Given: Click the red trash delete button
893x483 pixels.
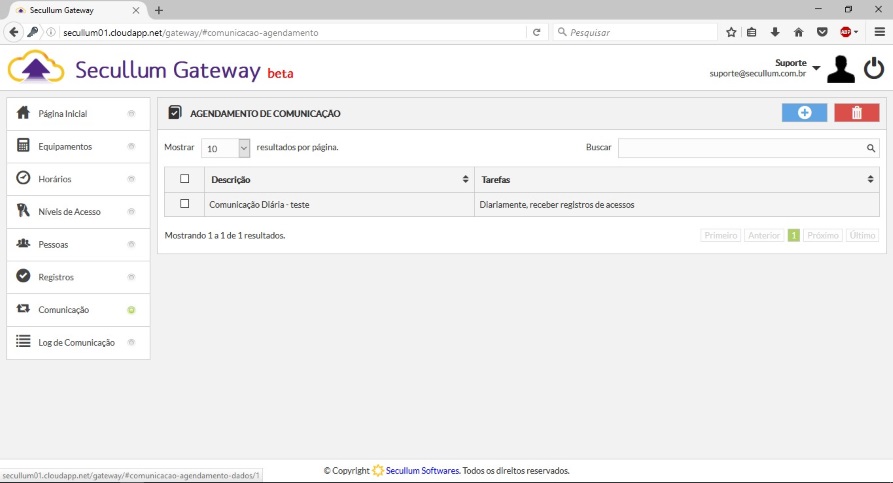Looking at the screenshot, I should (x=856, y=113).
